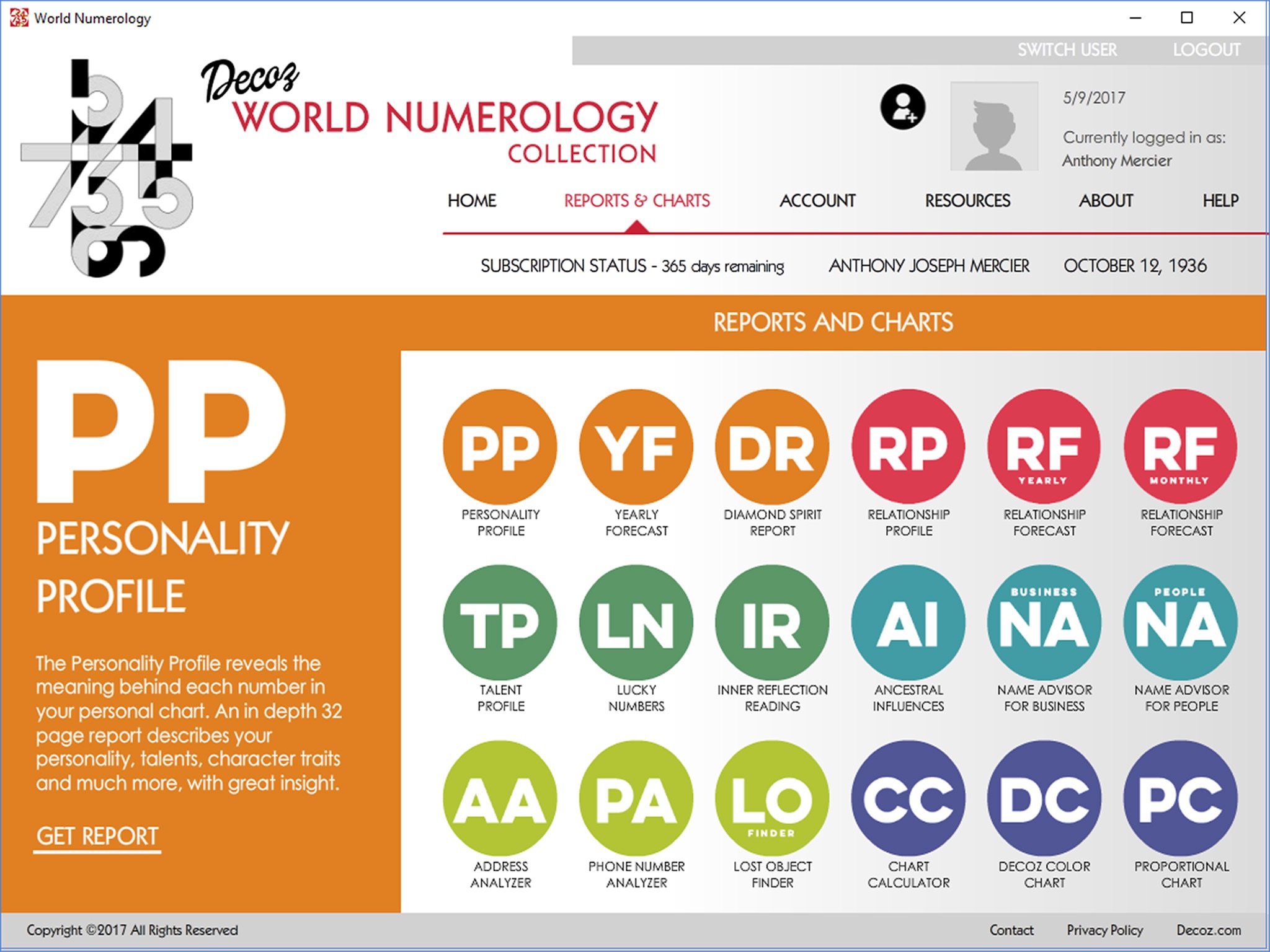Screen dimensions: 1270x952
Task: Click the date 5/9/2017
Action: pyautogui.click(x=1094, y=98)
